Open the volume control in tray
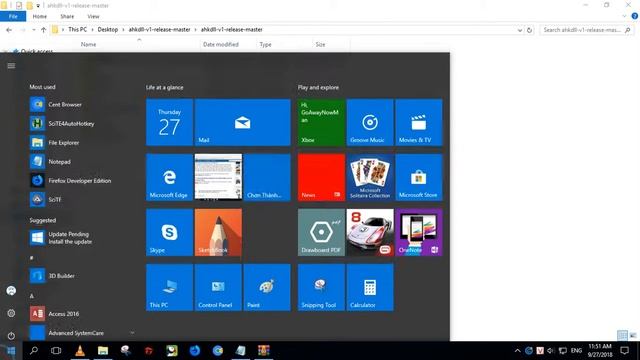 pyautogui.click(x=551, y=351)
